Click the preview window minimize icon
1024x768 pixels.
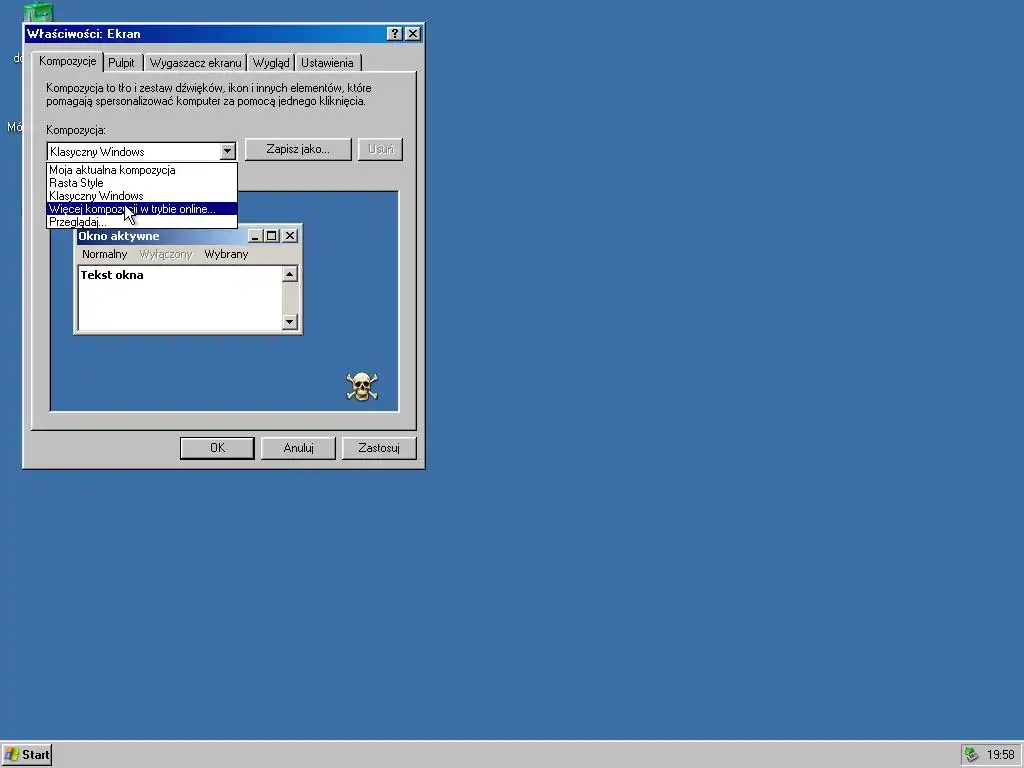coord(256,236)
